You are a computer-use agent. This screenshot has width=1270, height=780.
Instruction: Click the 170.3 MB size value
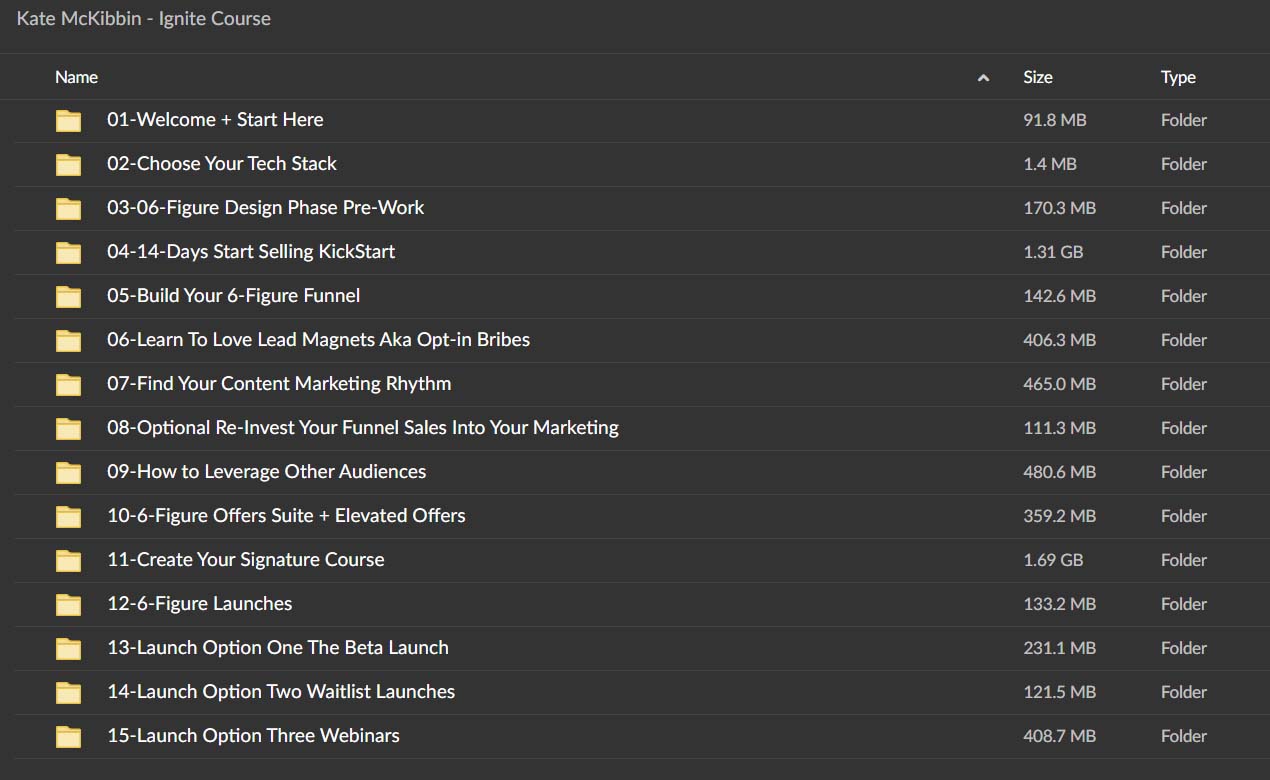(1059, 208)
